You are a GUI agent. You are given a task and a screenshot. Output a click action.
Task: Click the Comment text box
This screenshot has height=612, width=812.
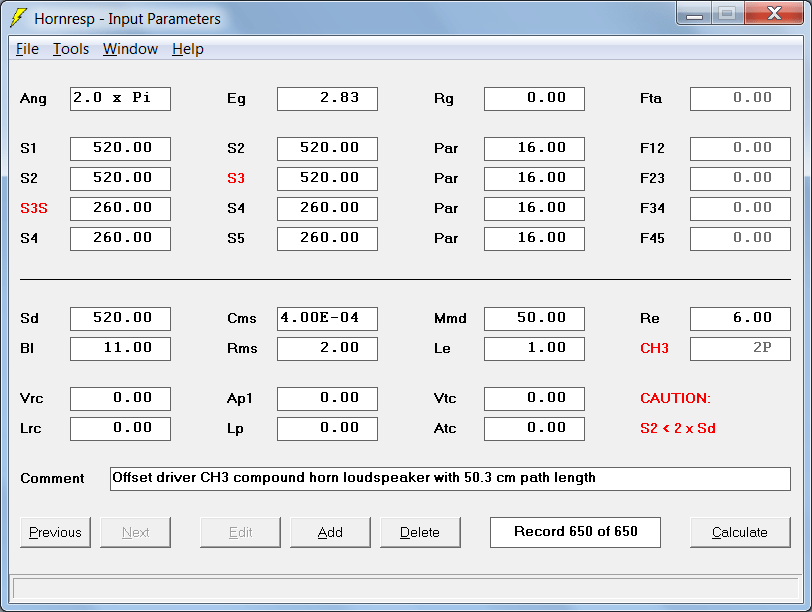[450, 478]
